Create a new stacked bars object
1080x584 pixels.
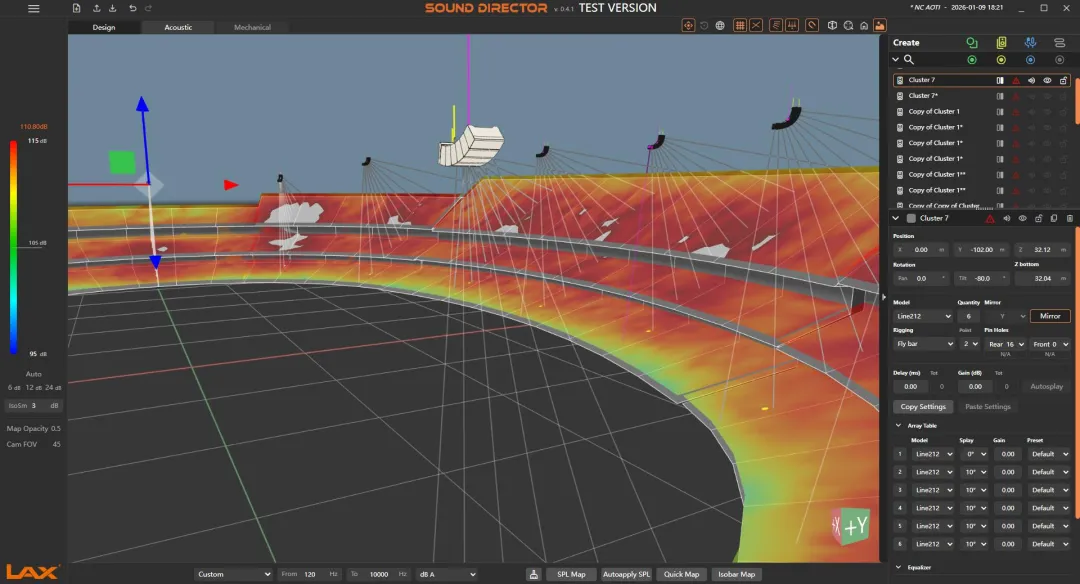[1059, 43]
